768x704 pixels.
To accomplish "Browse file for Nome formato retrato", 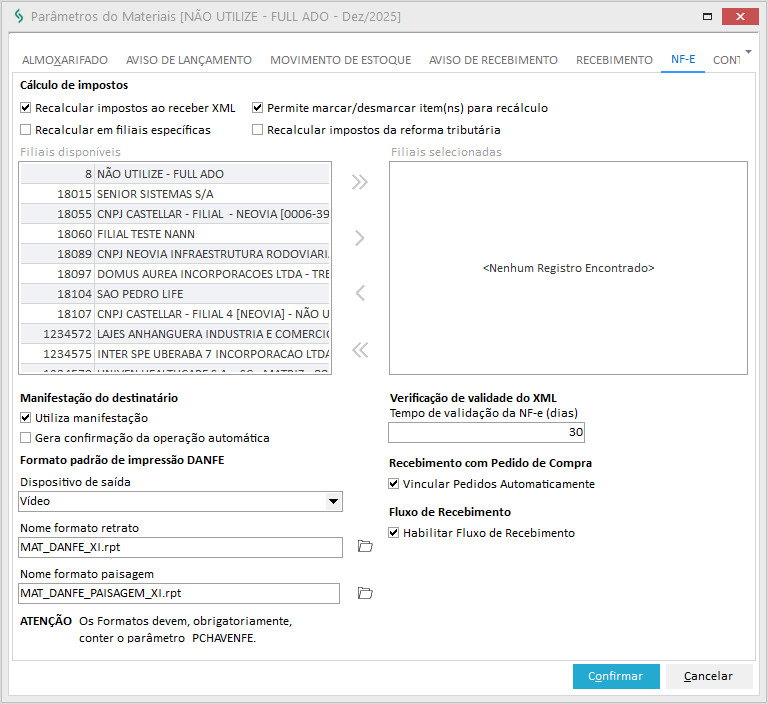I will coord(365,546).
